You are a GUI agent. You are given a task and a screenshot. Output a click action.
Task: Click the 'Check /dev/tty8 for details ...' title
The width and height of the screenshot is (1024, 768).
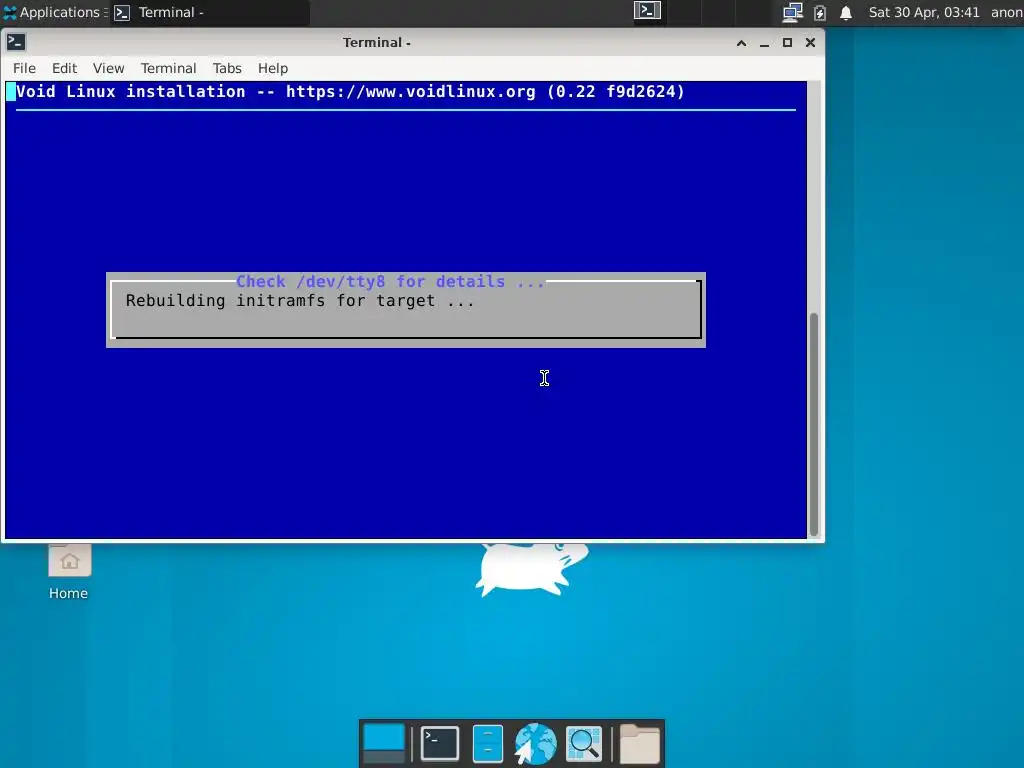click(390, 281)
